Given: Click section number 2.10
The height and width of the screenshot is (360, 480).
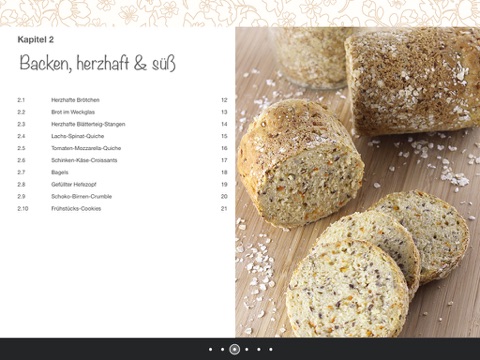Looking at the screenshot, I should tap(23, 208).
